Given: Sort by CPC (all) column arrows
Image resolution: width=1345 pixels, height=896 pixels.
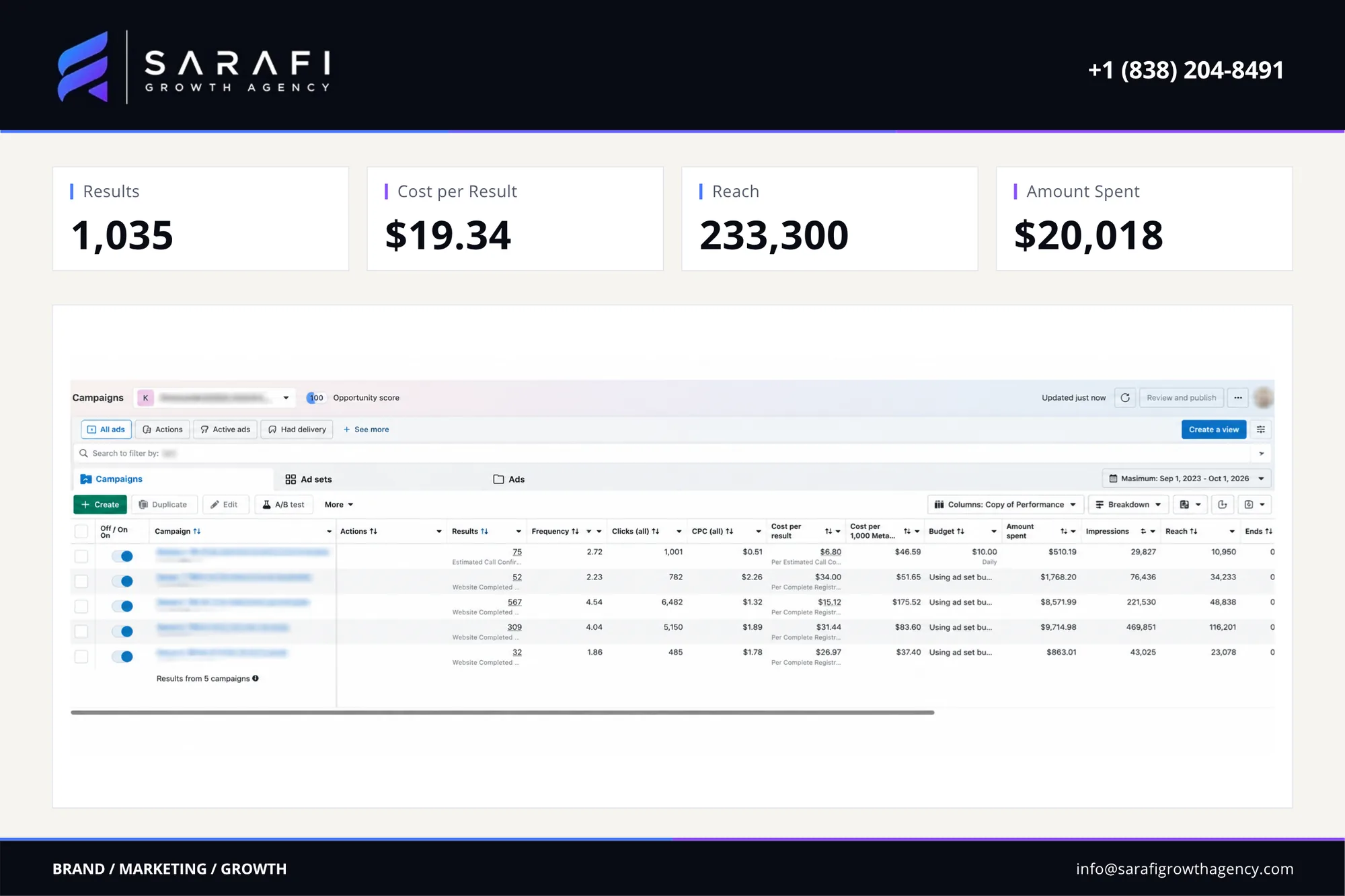Looking at the screenshot, I should 730,531.
